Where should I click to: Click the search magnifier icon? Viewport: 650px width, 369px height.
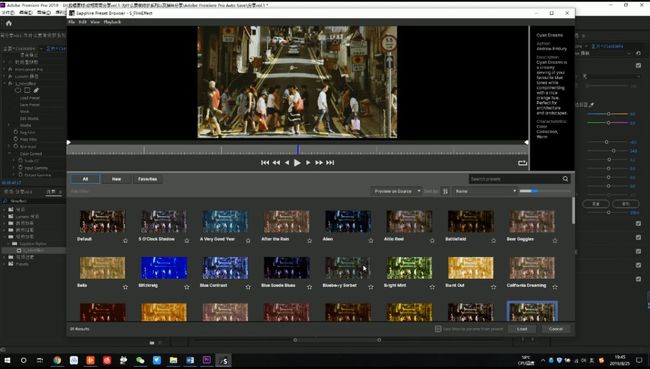coord(565,179)
